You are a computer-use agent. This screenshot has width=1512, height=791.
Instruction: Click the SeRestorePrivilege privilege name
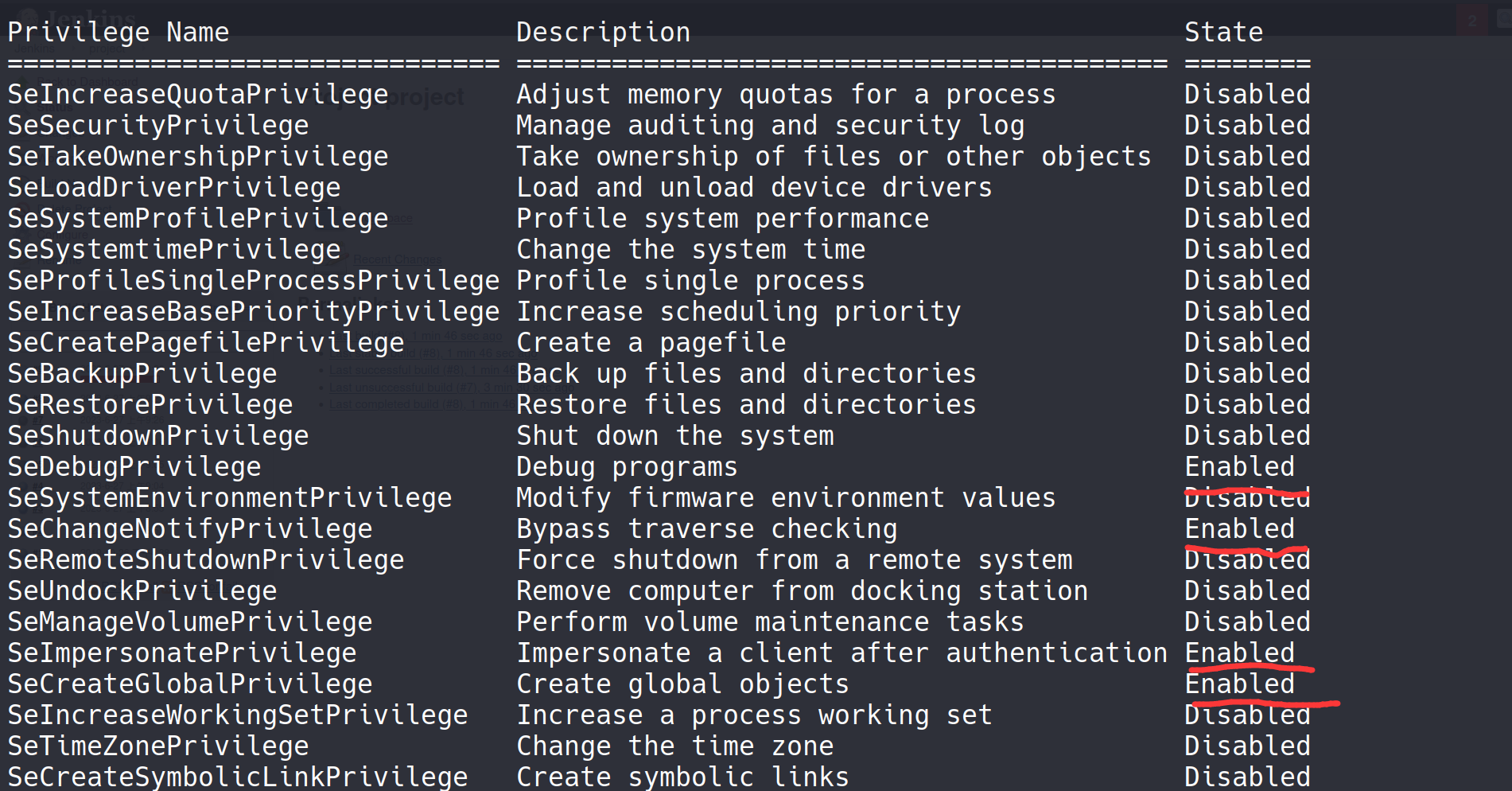click(150, 405)
